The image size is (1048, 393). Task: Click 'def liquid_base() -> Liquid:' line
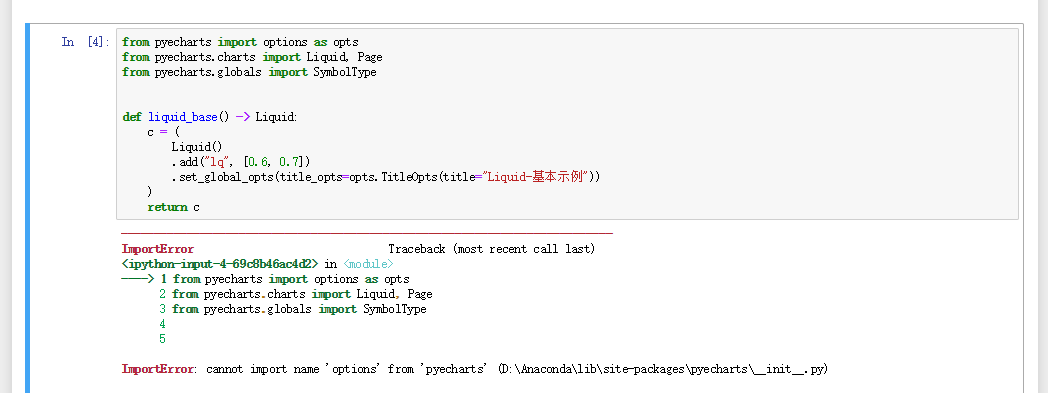[x=210, y=117]
